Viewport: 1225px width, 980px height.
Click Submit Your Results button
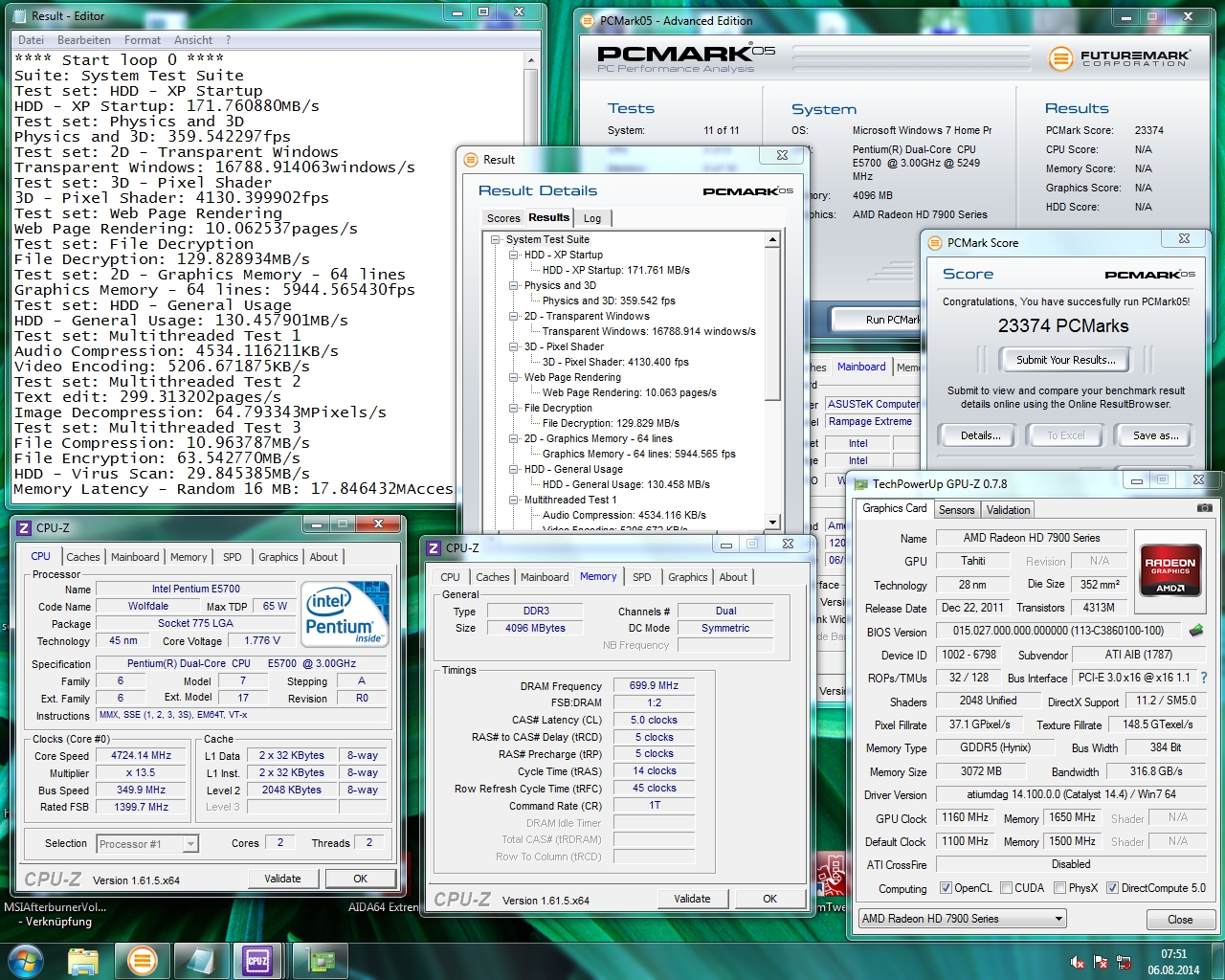1066,360
